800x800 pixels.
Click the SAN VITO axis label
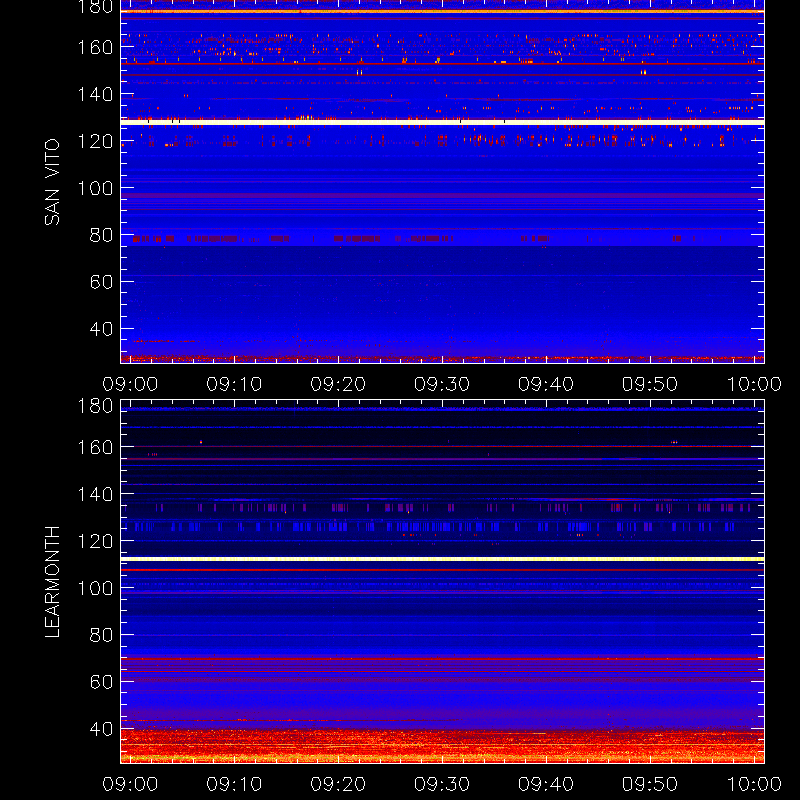coord(52,182)
